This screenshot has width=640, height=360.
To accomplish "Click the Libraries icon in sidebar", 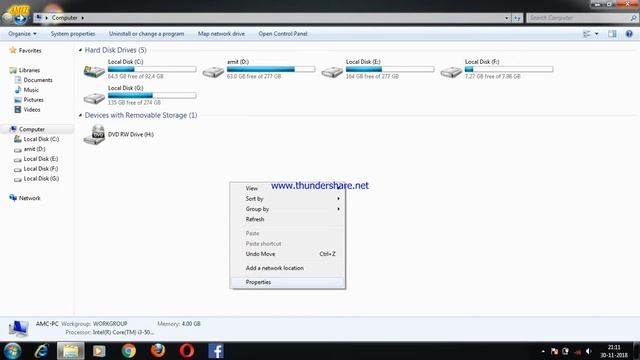I will 13,70.
